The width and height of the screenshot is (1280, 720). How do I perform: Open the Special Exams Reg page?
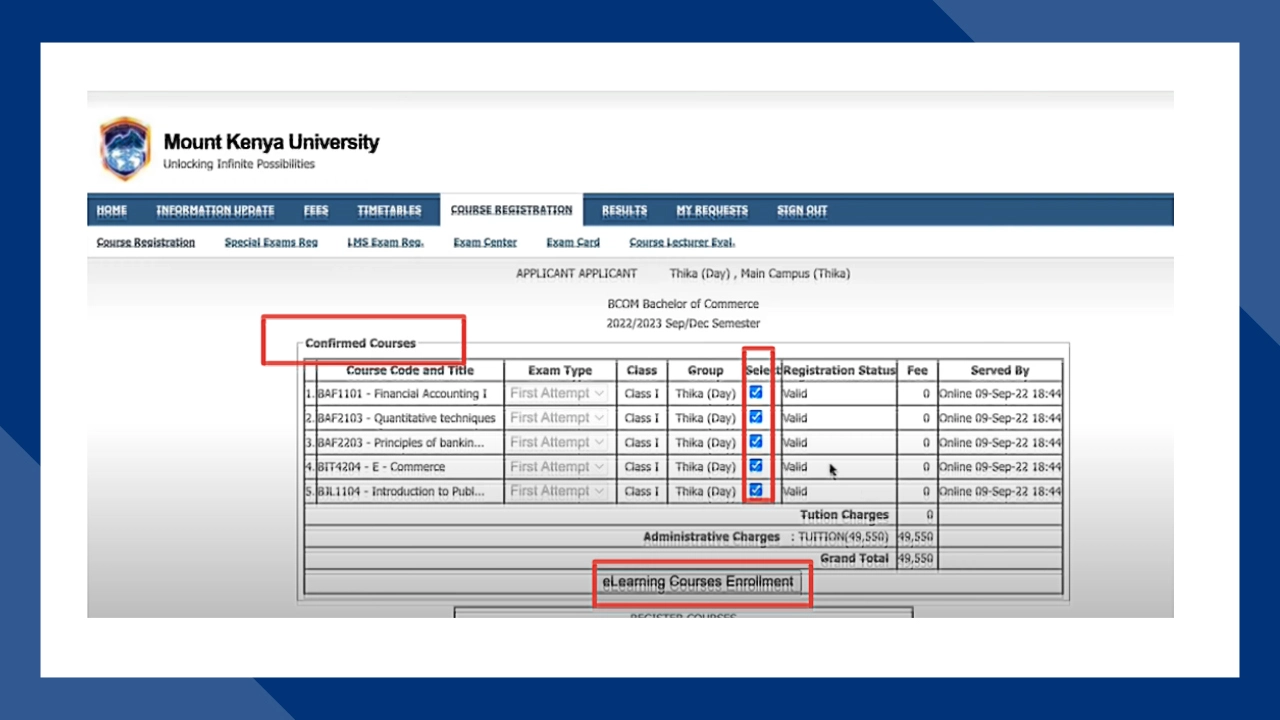[x=270, y=242]
